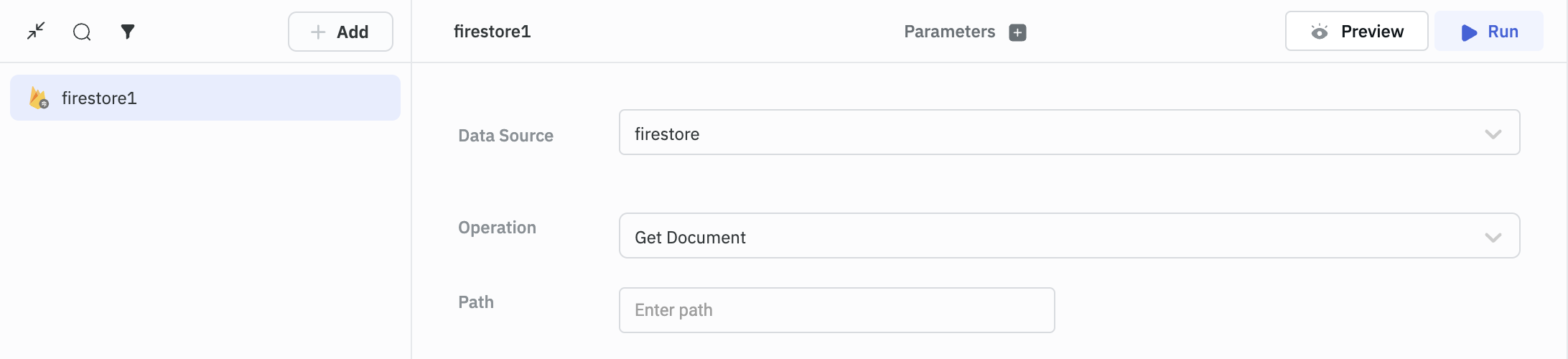
Task: Click the Run button label
Action: 1503,32
